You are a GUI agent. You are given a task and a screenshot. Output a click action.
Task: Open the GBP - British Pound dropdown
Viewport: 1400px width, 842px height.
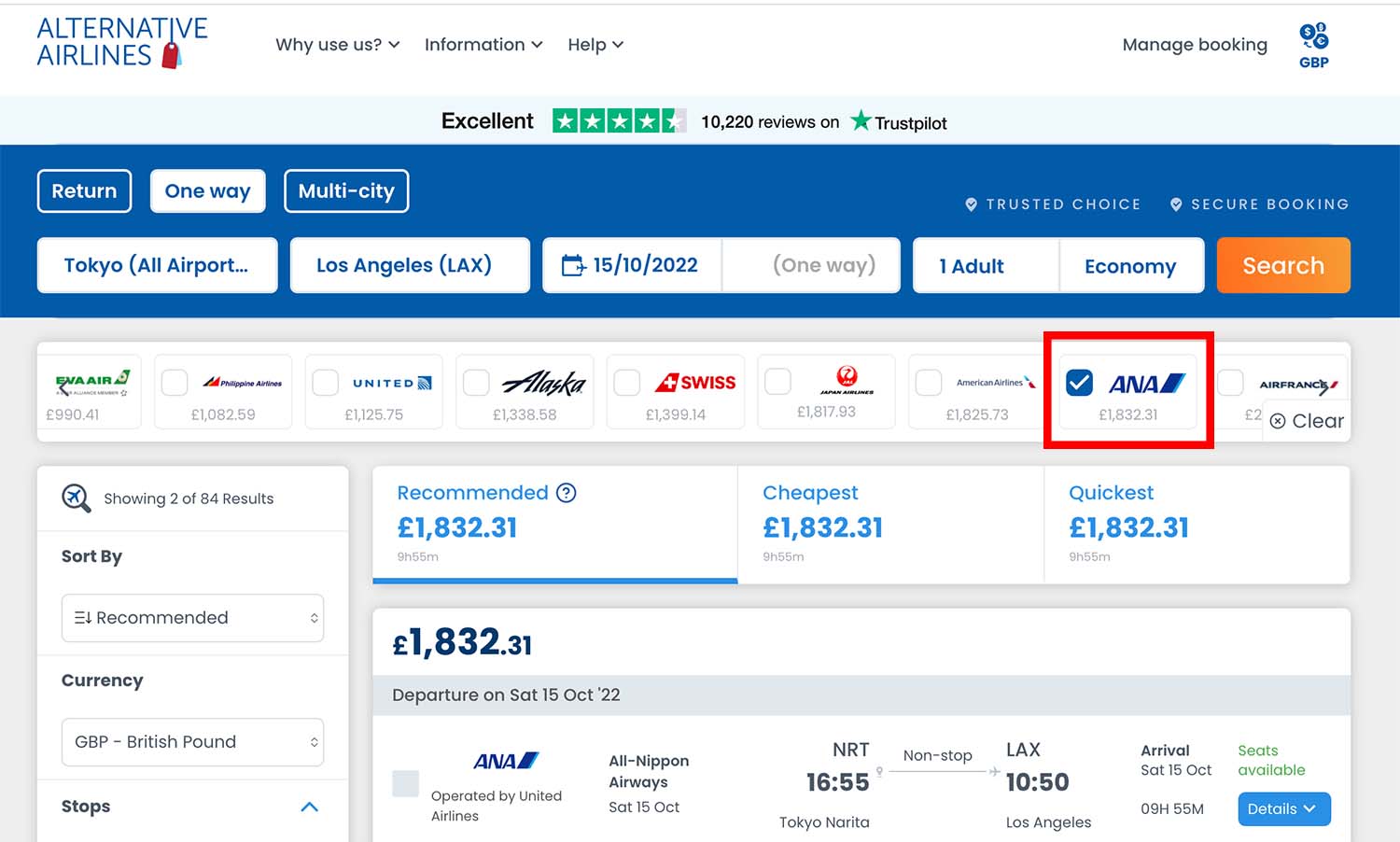point(192,742)
